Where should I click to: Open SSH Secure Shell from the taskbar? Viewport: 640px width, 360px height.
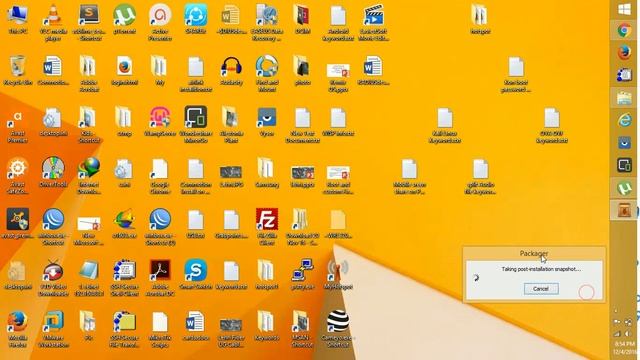point(624,74)
